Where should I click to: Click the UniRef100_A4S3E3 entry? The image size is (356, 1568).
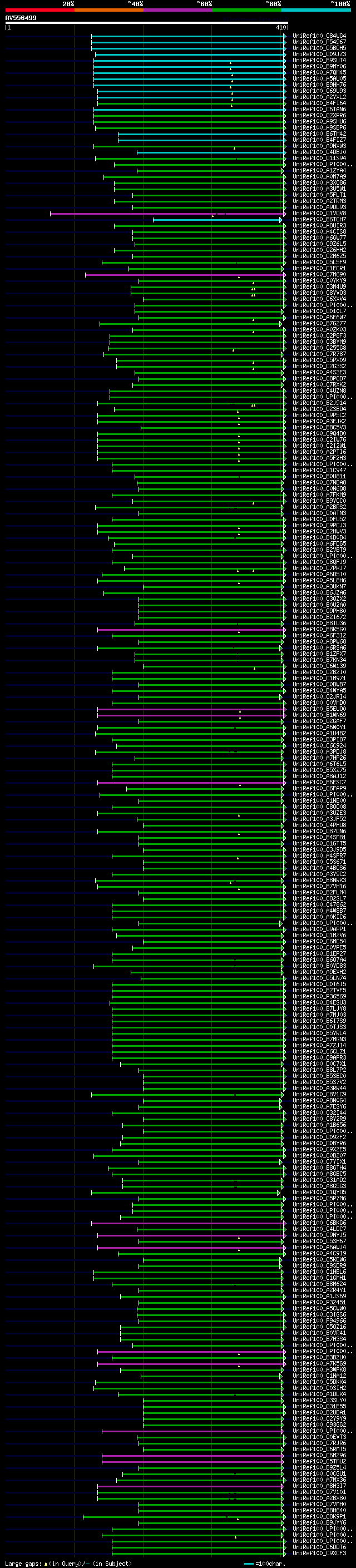(x=319, y=373)
